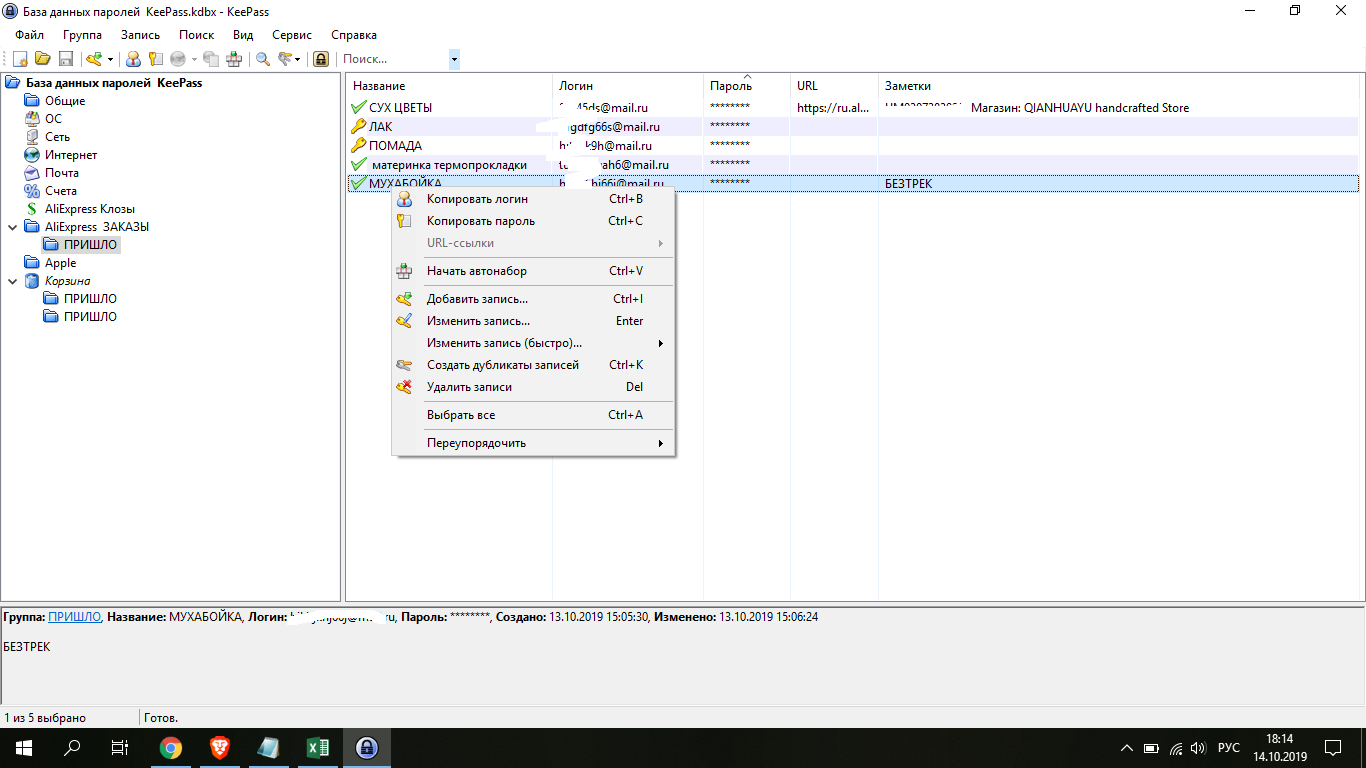Viewport: 1366px width, 768px height.
Task: Sort entries by the Название column header
Action: [x=449, y=86]
